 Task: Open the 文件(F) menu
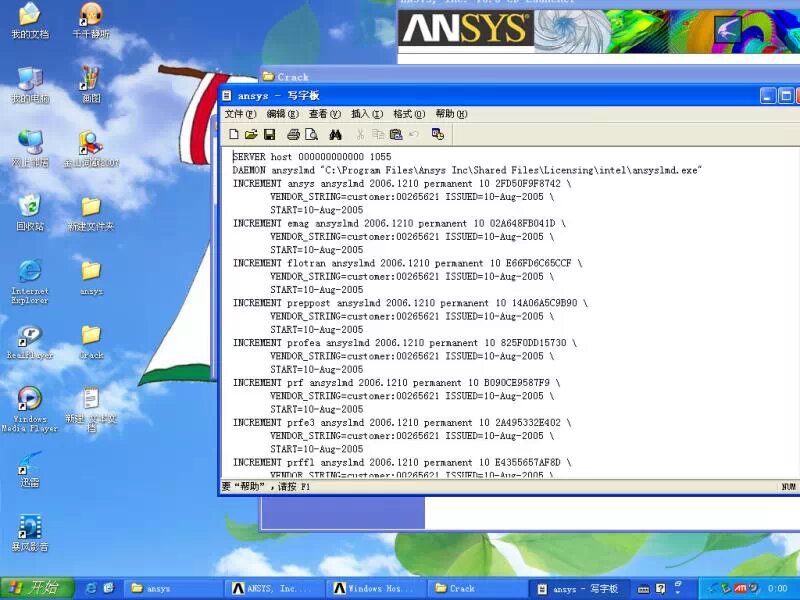pos(240,114)
